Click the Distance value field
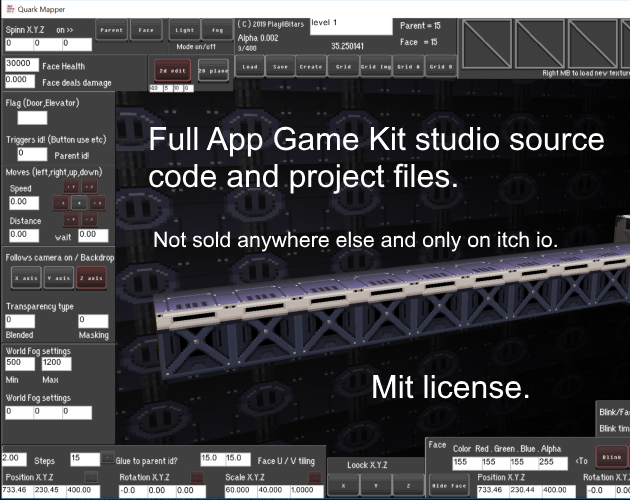The image size is (630, 500). point(24,235)
